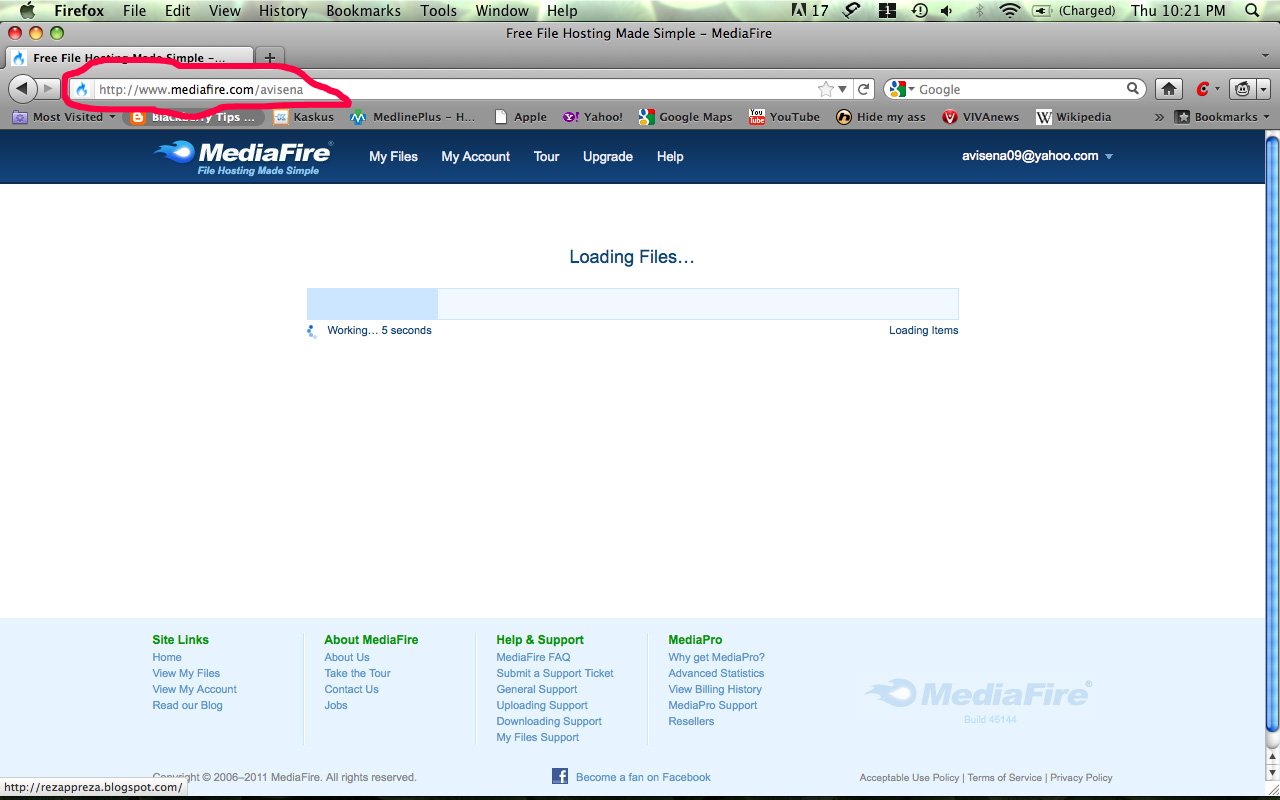
Task: Open the History menu
Action: click(x=283, y=10)
